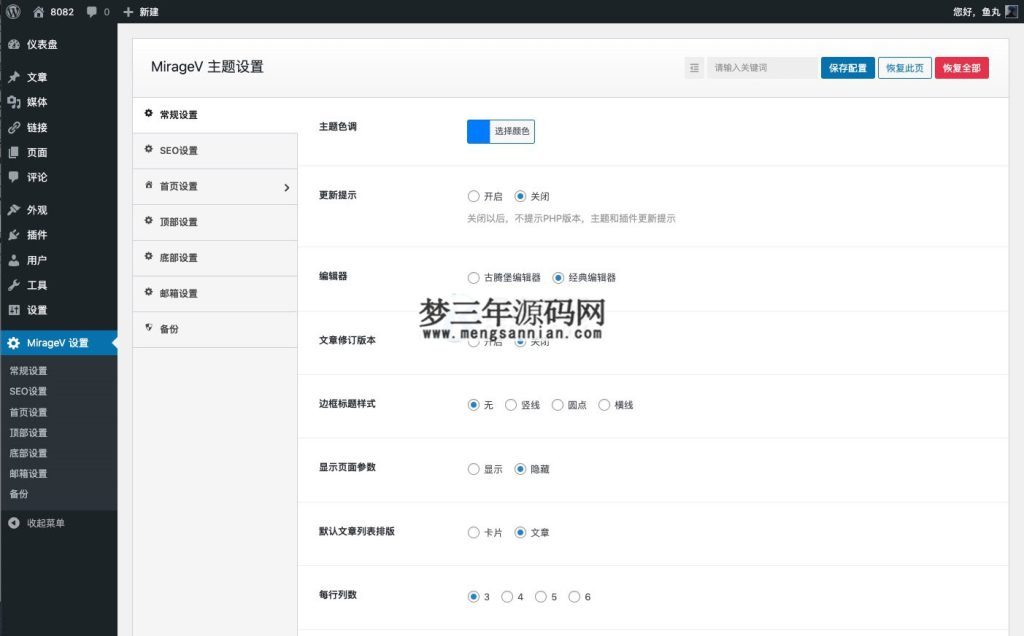Screen dimensions: 1024x636
Task: Expand the 首页设置 section chevron
Action: click(287, 186)
